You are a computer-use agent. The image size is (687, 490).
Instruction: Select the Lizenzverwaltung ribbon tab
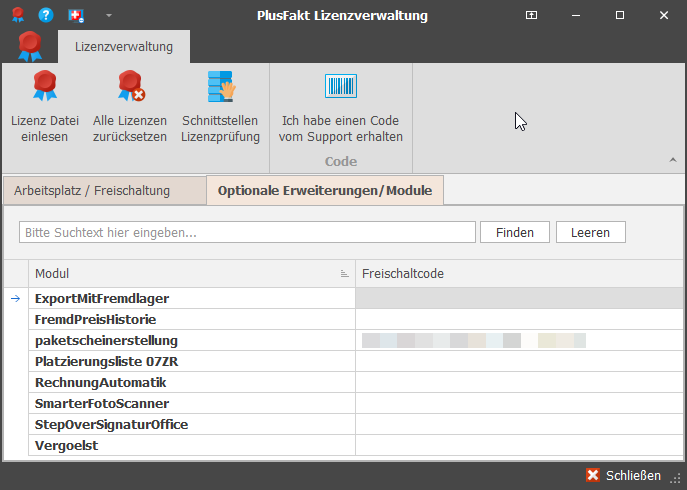coord(124,46)
